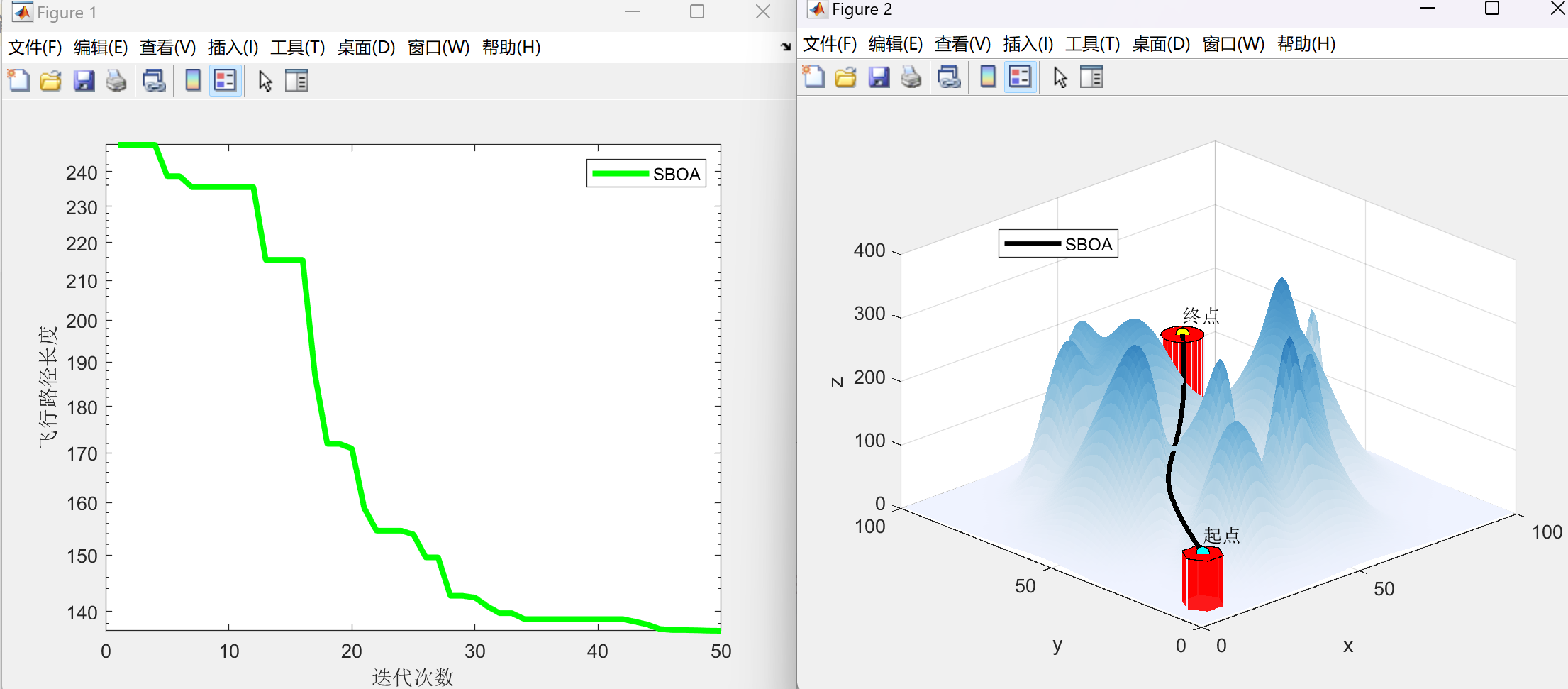Screen dimensions: 1568x689
Task: Create a new figure in Figure 1
Action: pyautogui.click(x=18, y=80)
